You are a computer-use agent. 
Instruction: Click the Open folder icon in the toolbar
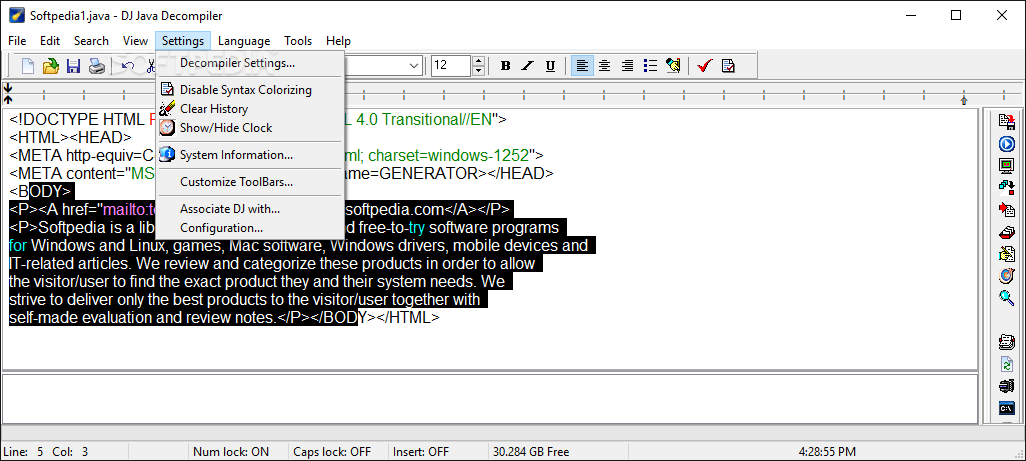[x=50, y=65]
